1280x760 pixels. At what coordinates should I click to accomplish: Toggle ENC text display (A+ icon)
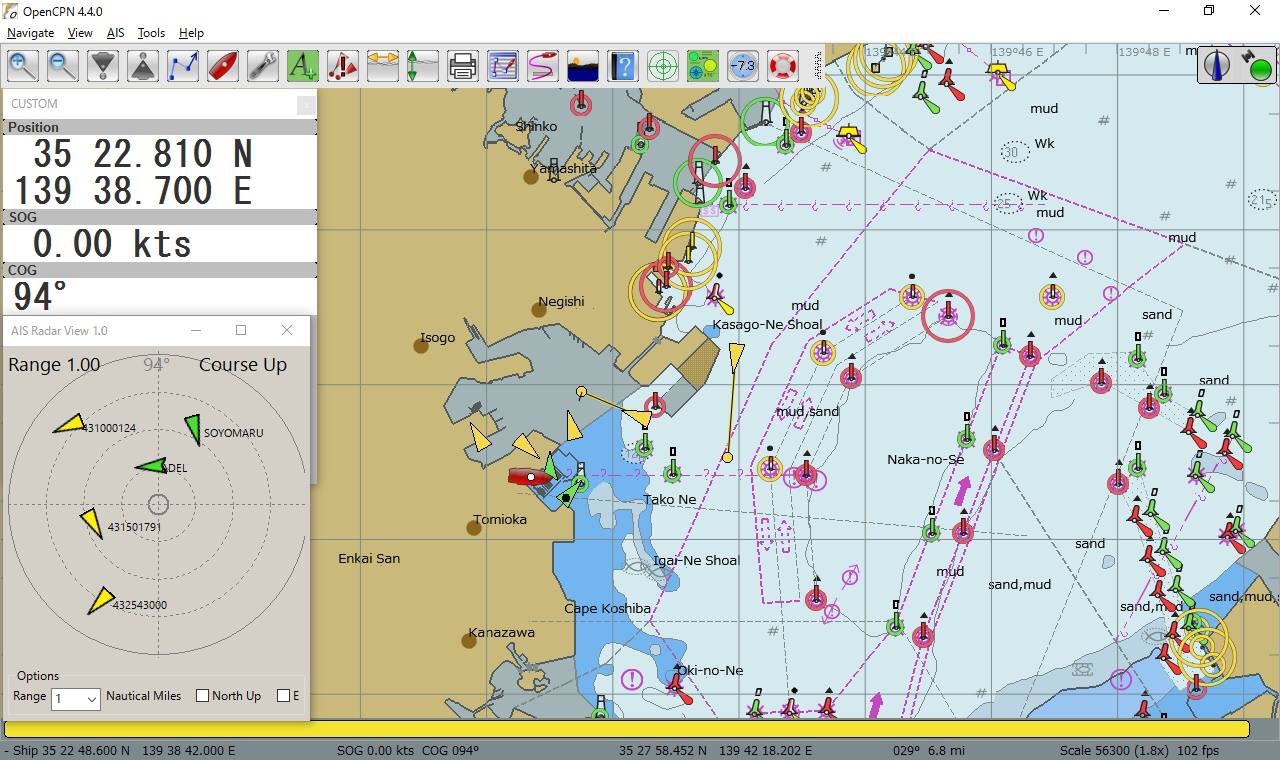pos(303,66)
